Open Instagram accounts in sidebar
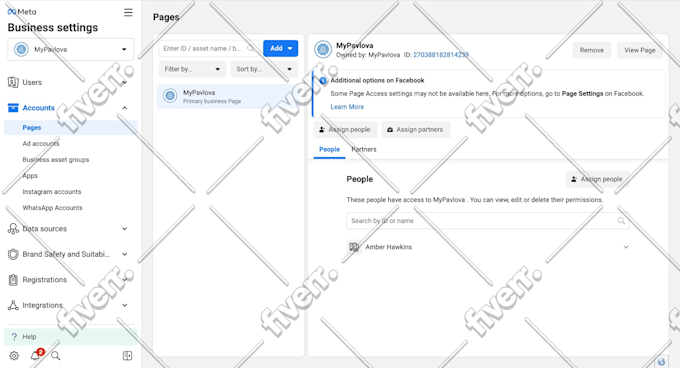 coord(52,192)
